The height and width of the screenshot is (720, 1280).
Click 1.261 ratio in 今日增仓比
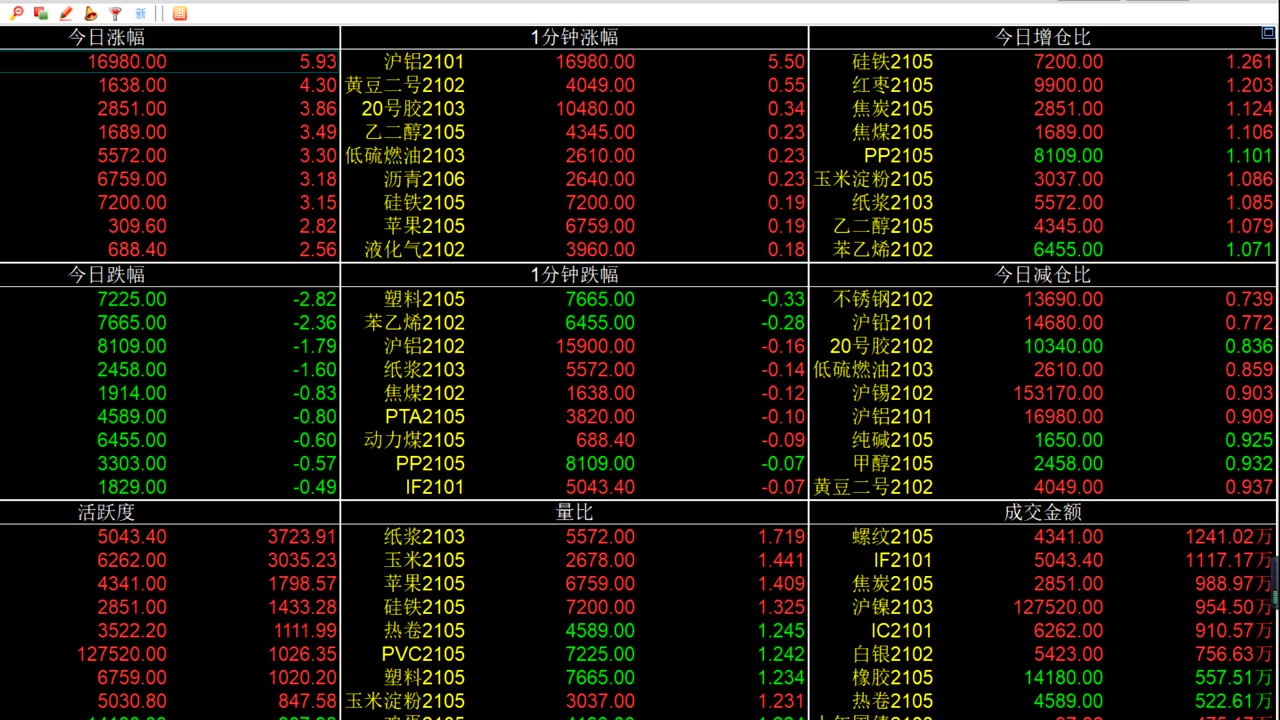point(1250,61)
